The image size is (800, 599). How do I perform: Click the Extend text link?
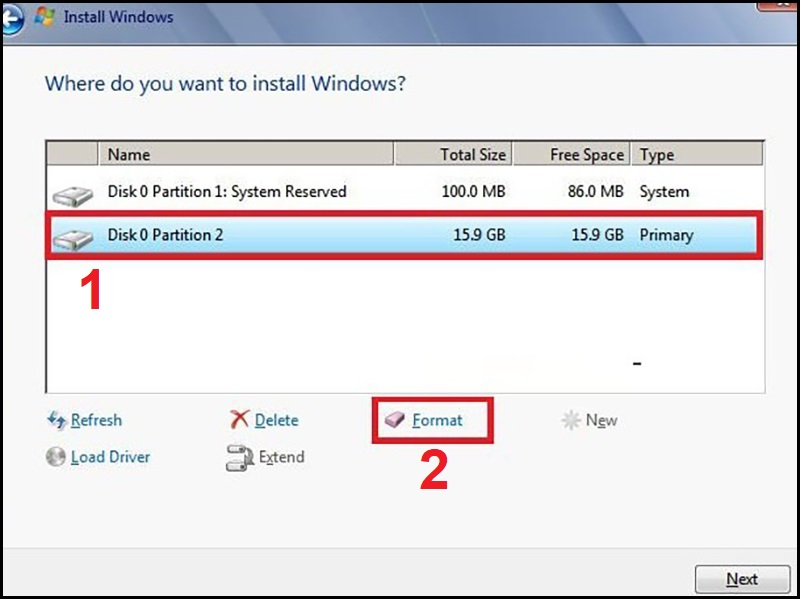(x=281, y=457)
